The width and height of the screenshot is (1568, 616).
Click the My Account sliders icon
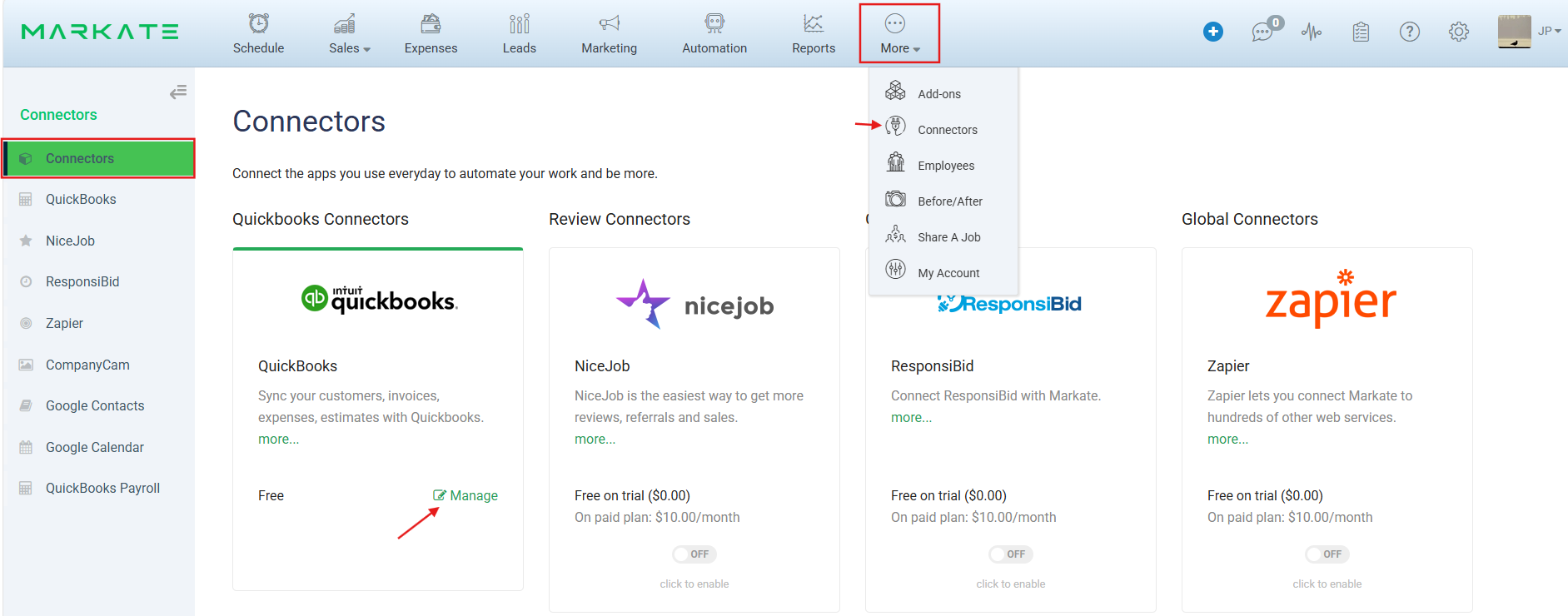click(x=895, y=269)
